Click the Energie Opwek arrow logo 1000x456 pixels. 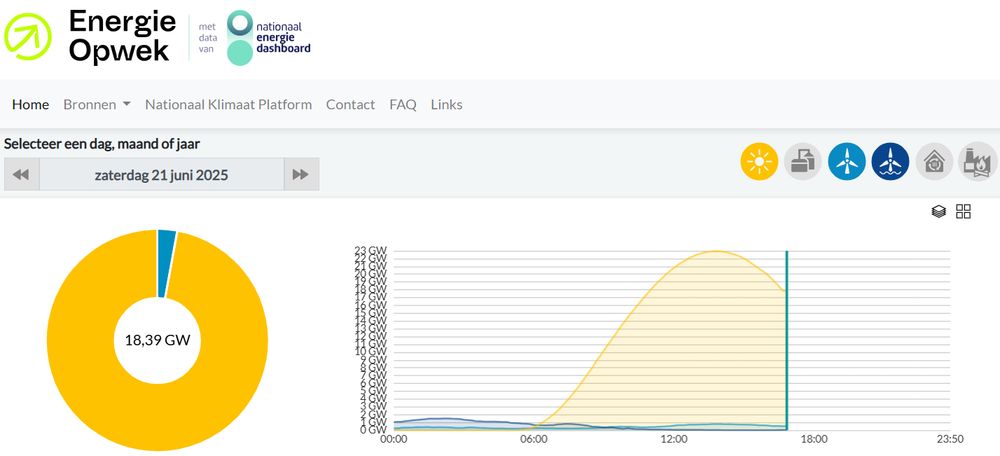click(x=27, y=36)
